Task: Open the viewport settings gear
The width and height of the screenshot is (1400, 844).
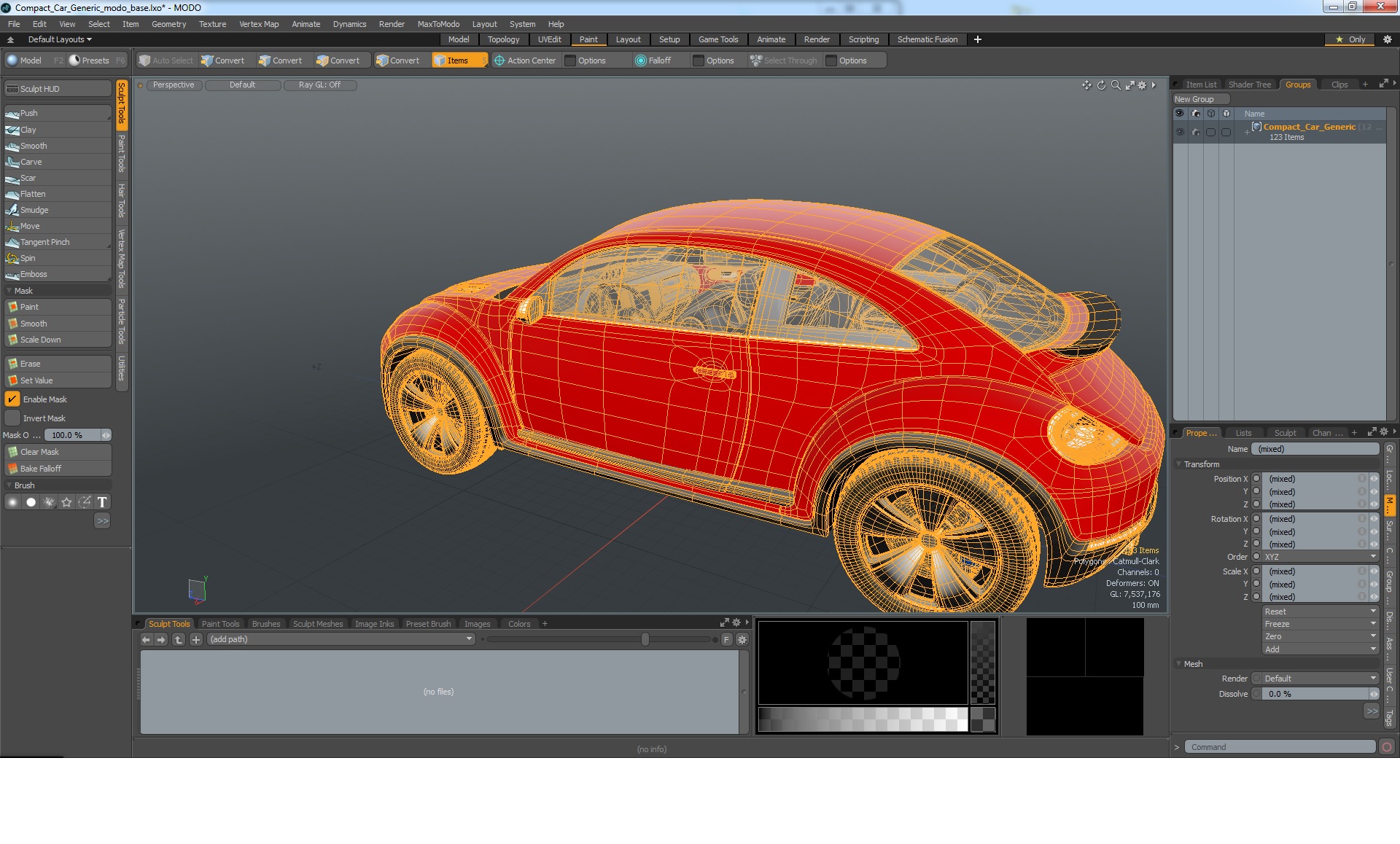Action: tap(1142, 85)
